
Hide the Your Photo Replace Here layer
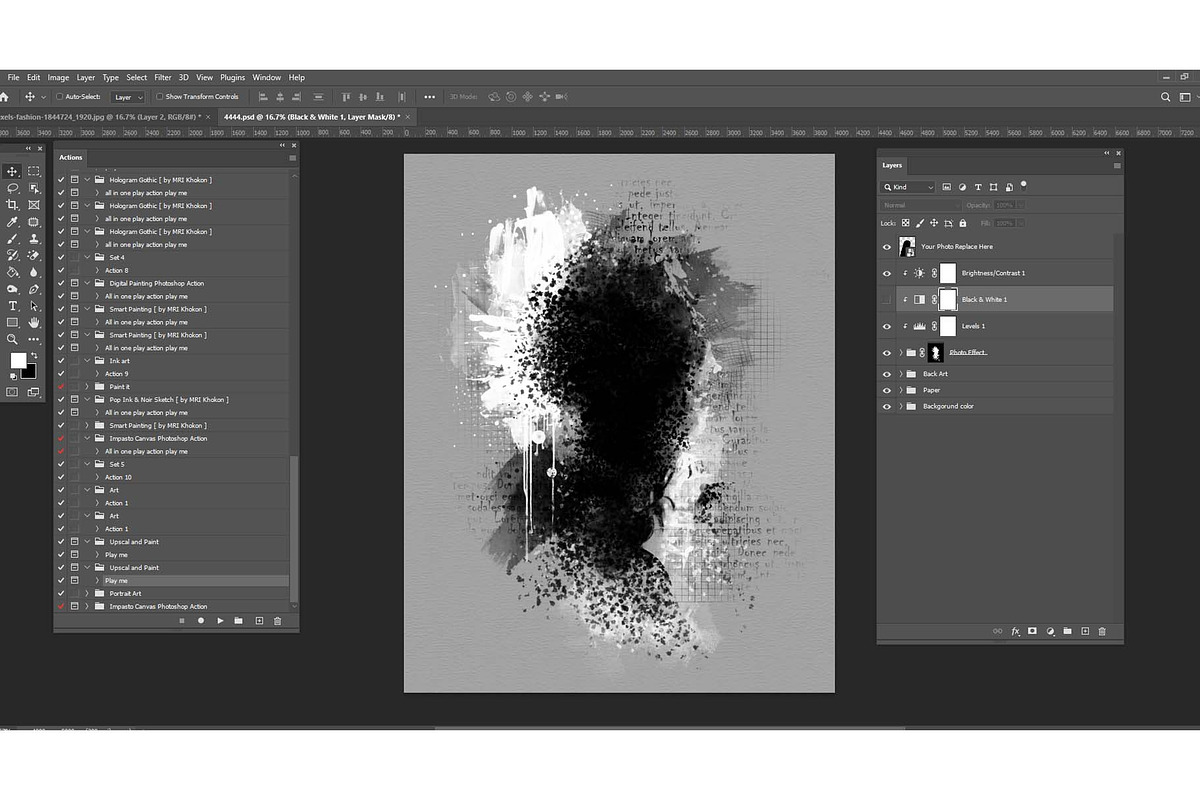[887, 247]
